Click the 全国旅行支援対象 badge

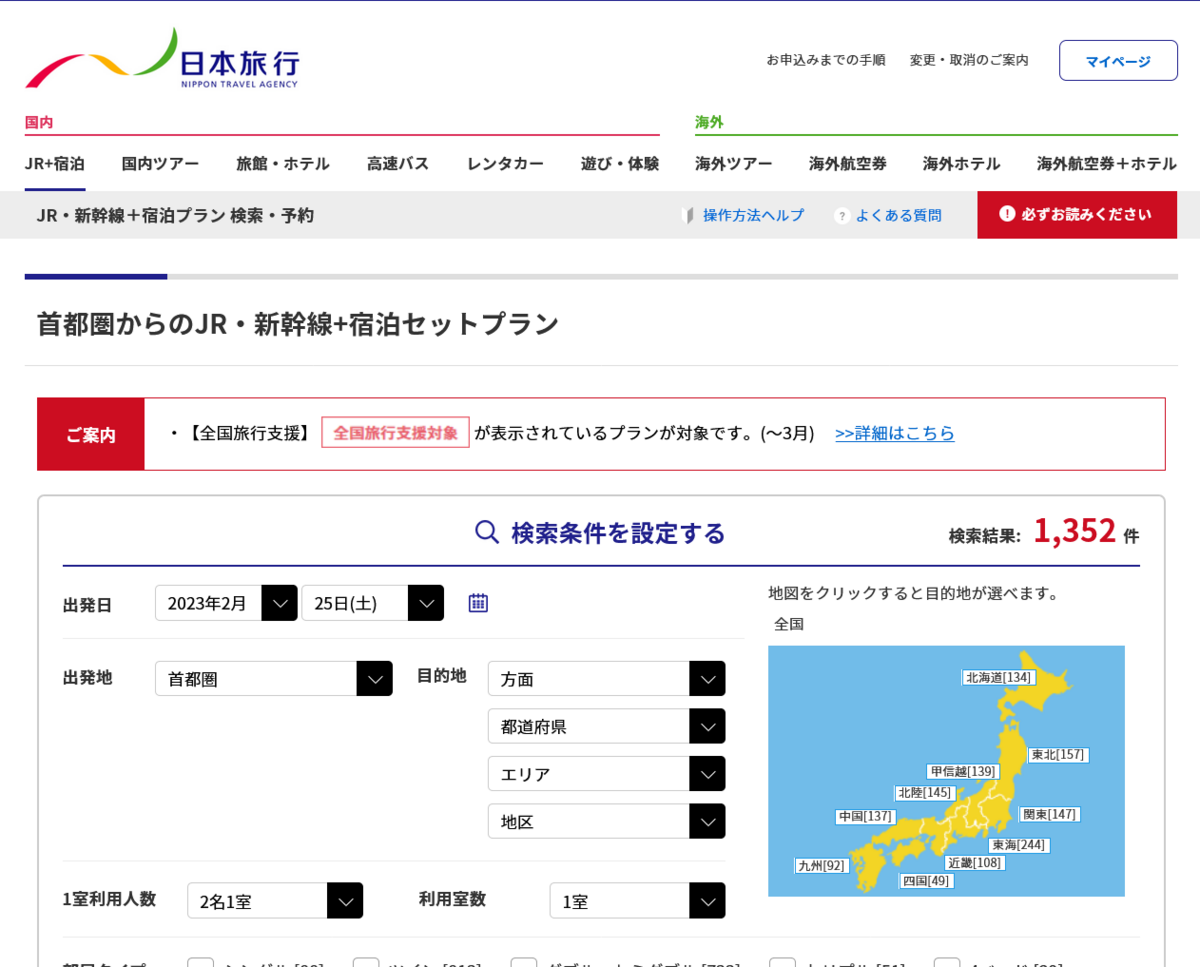click(395, 432)
